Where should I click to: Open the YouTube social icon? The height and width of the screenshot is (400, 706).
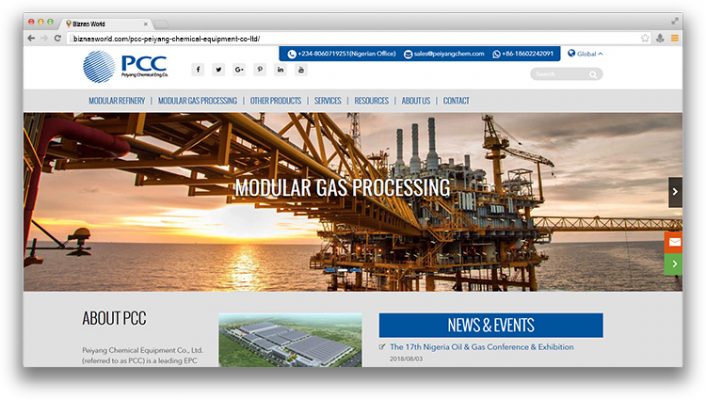click(301, 69)
